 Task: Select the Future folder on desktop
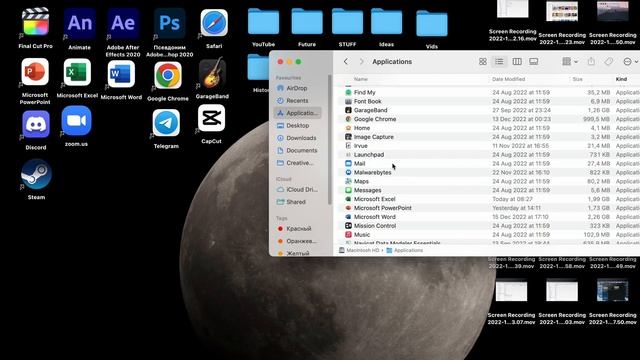coord(307,22)
